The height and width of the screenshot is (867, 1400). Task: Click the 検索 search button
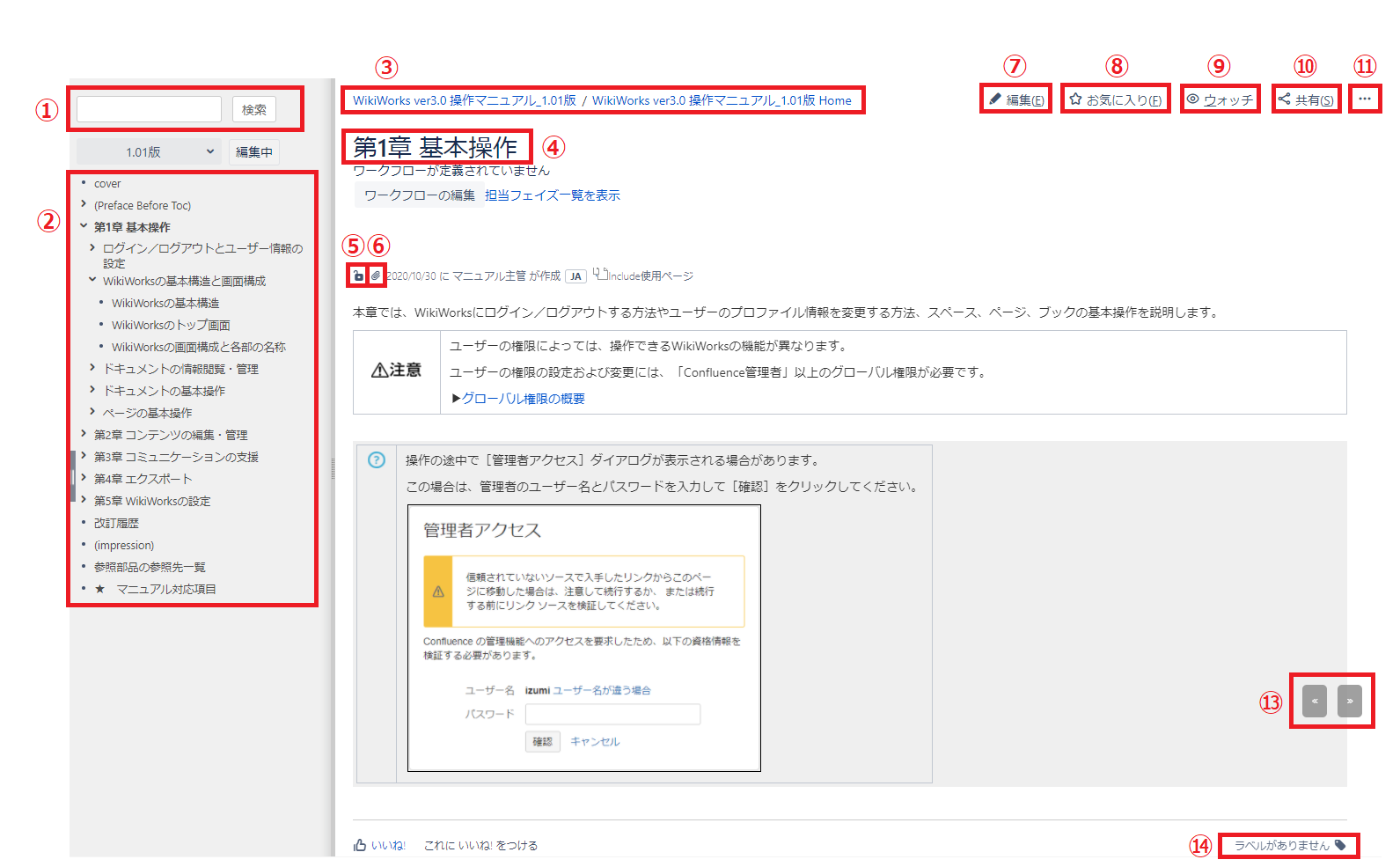pyautogui.click(x=254, y=109)
